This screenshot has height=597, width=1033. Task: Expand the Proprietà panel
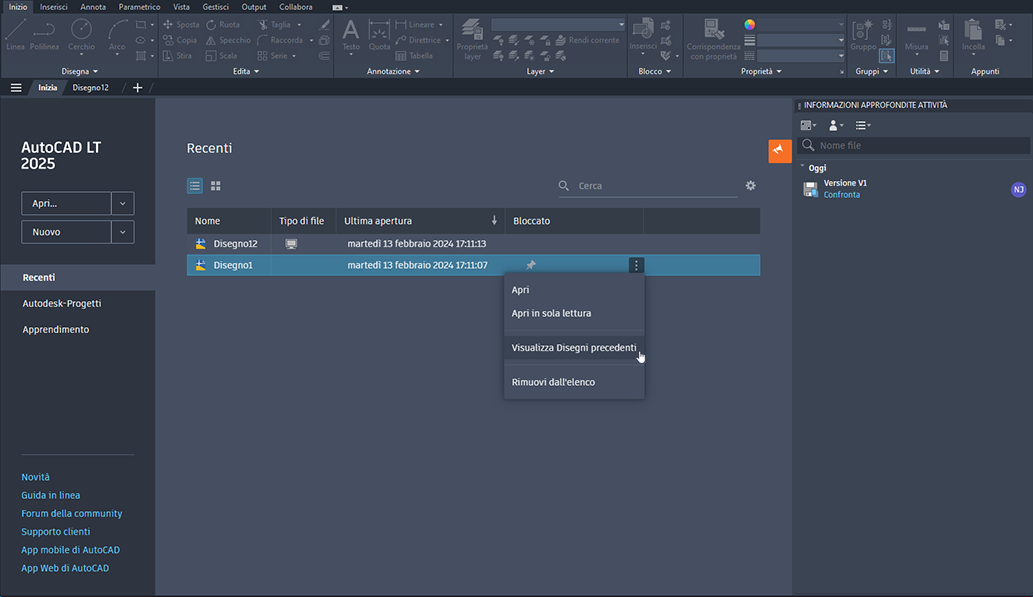(761, 71)
